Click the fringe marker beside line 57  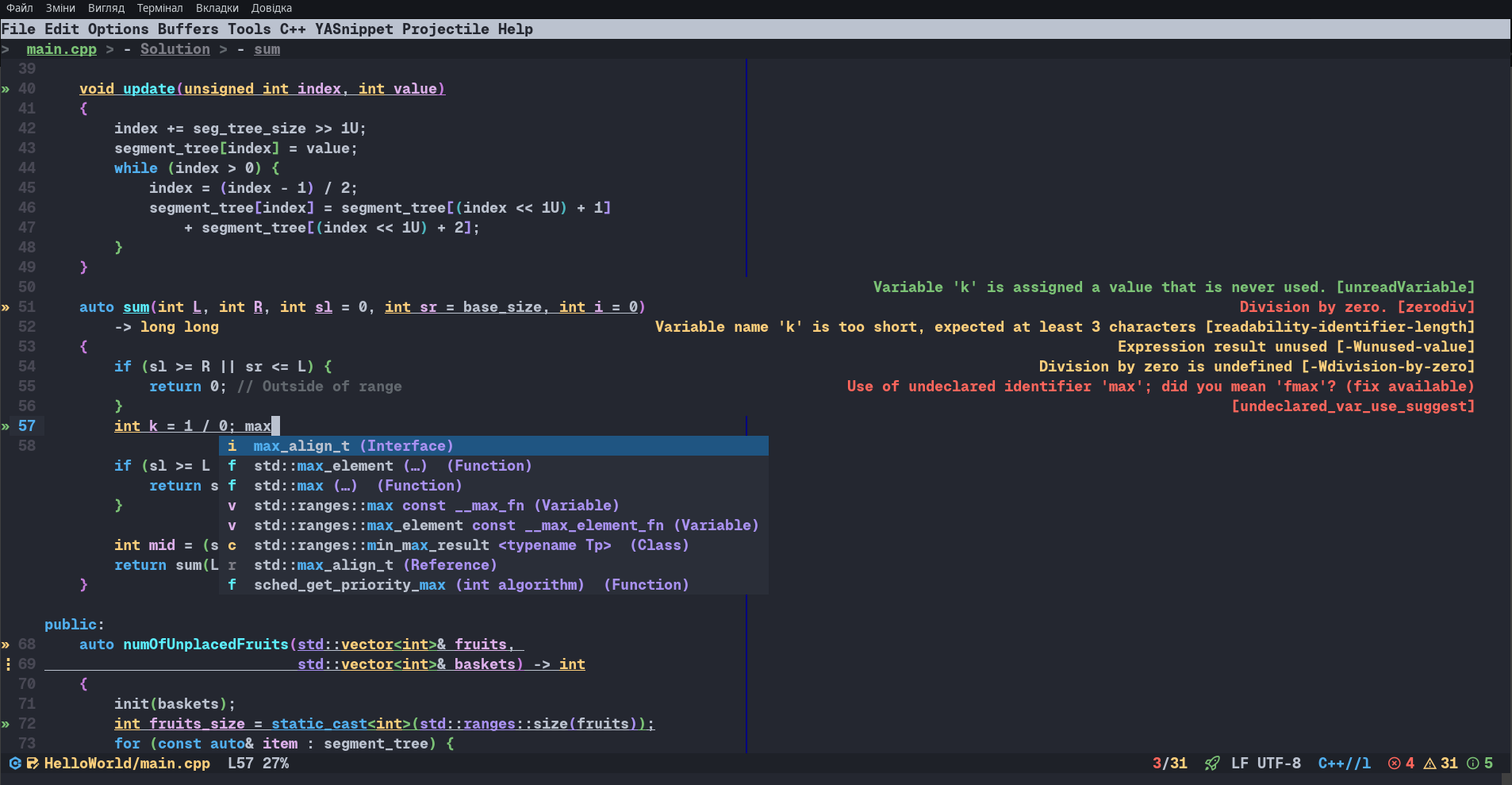coord(6,426)
